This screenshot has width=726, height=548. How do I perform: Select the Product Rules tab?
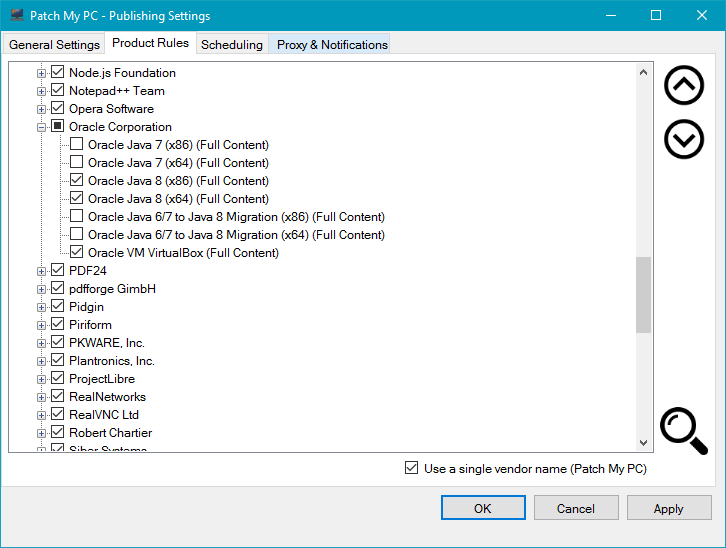(150, 43)
